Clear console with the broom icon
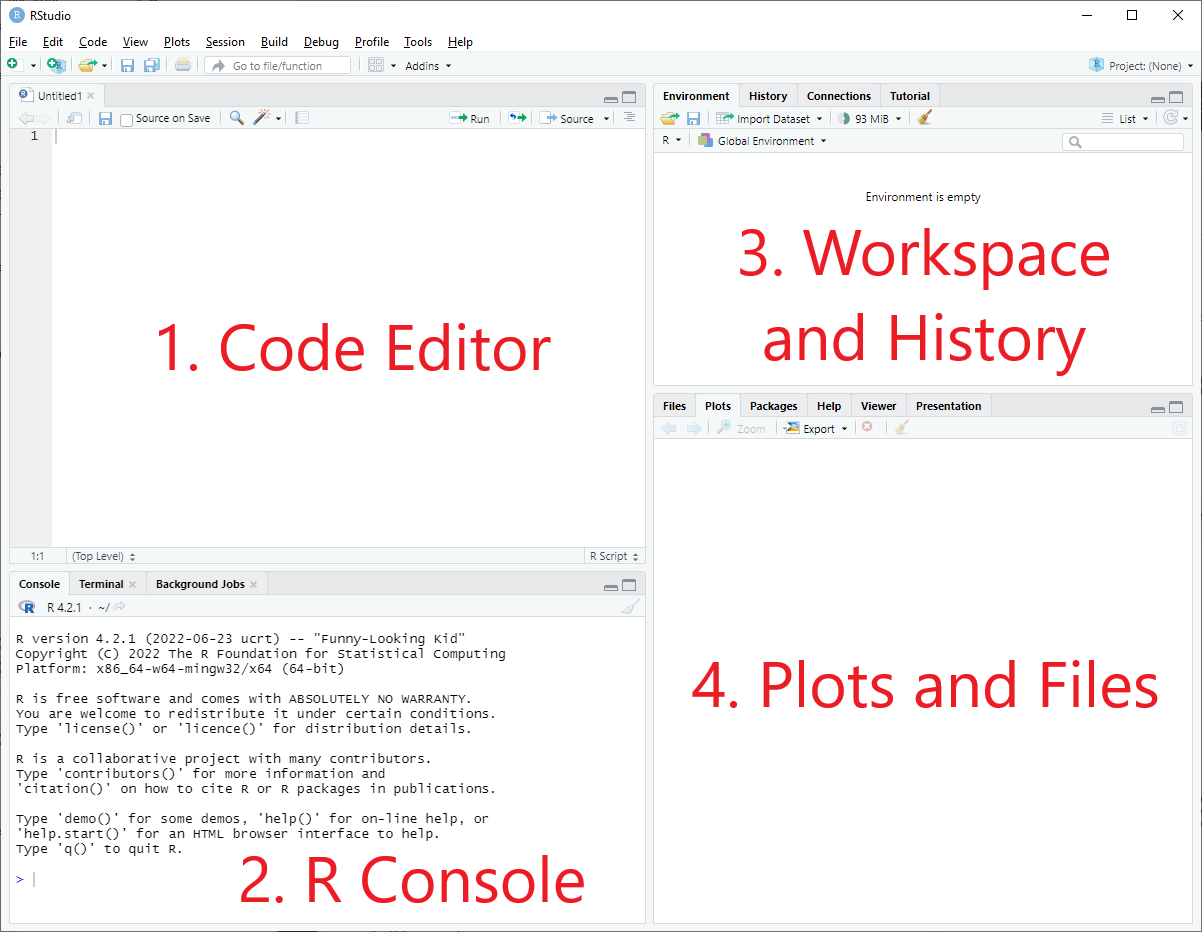This screenshot has width=1202, height=932. click(x=629, y=607)
